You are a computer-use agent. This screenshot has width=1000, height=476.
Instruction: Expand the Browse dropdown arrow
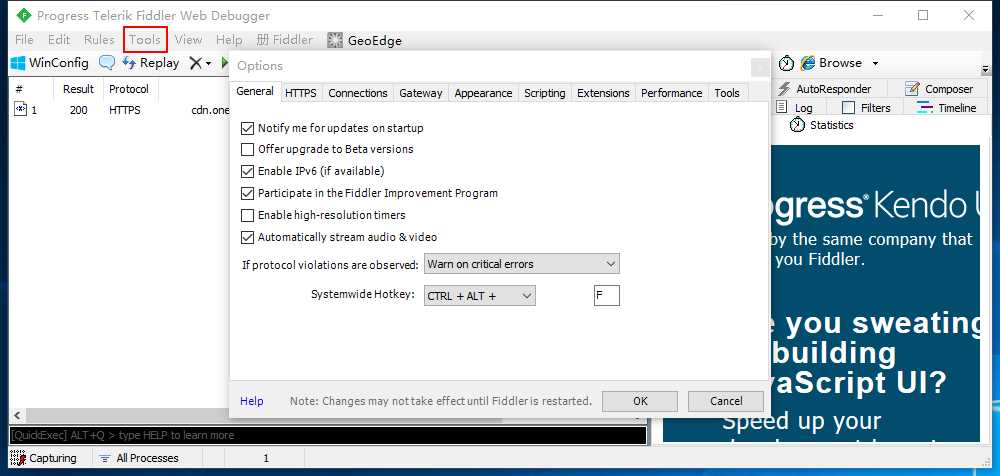click(x=876, y=63)
